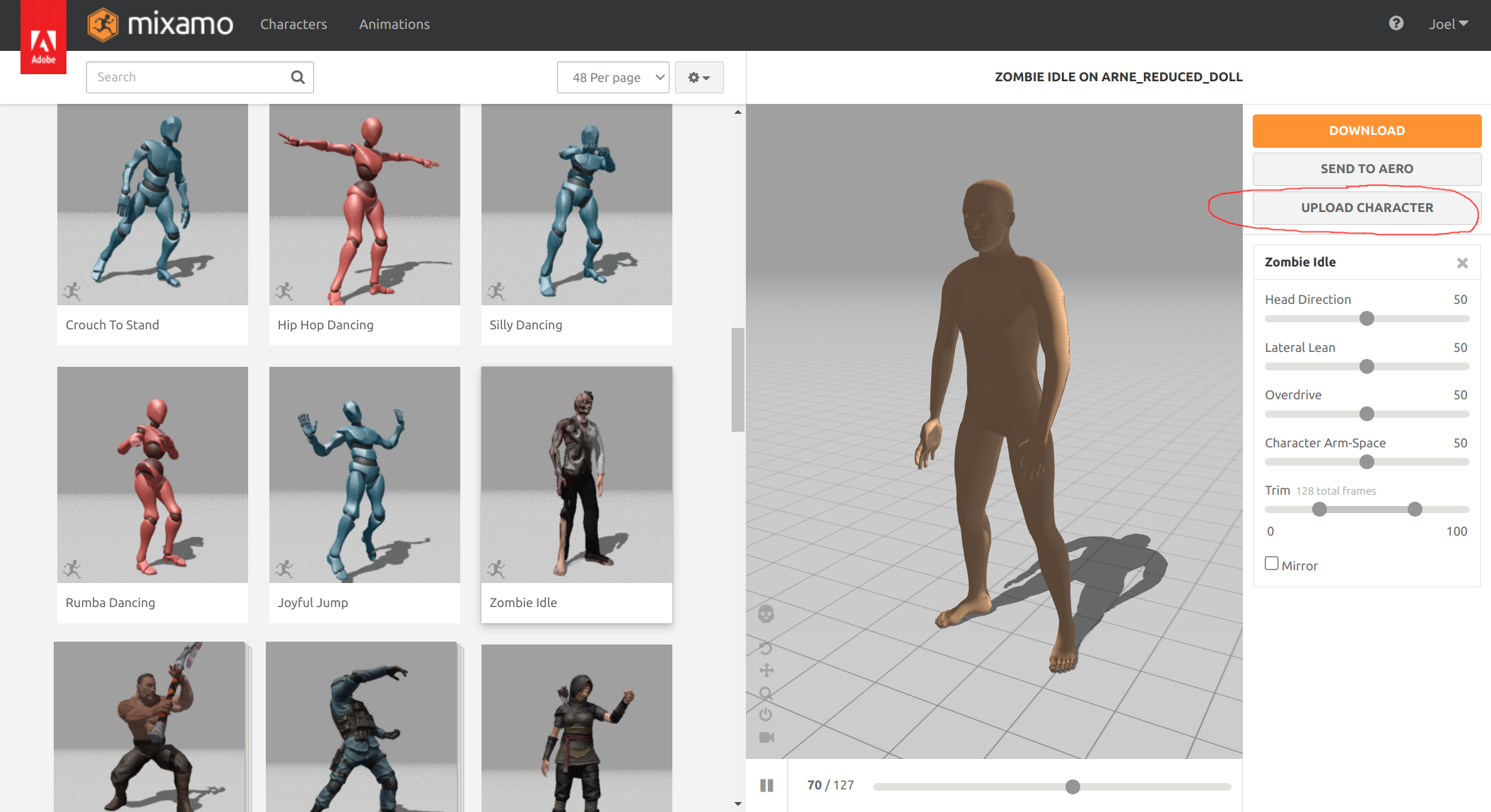
Task: Click running figure icon on Joyful Jump
Action: click(284, 569)
